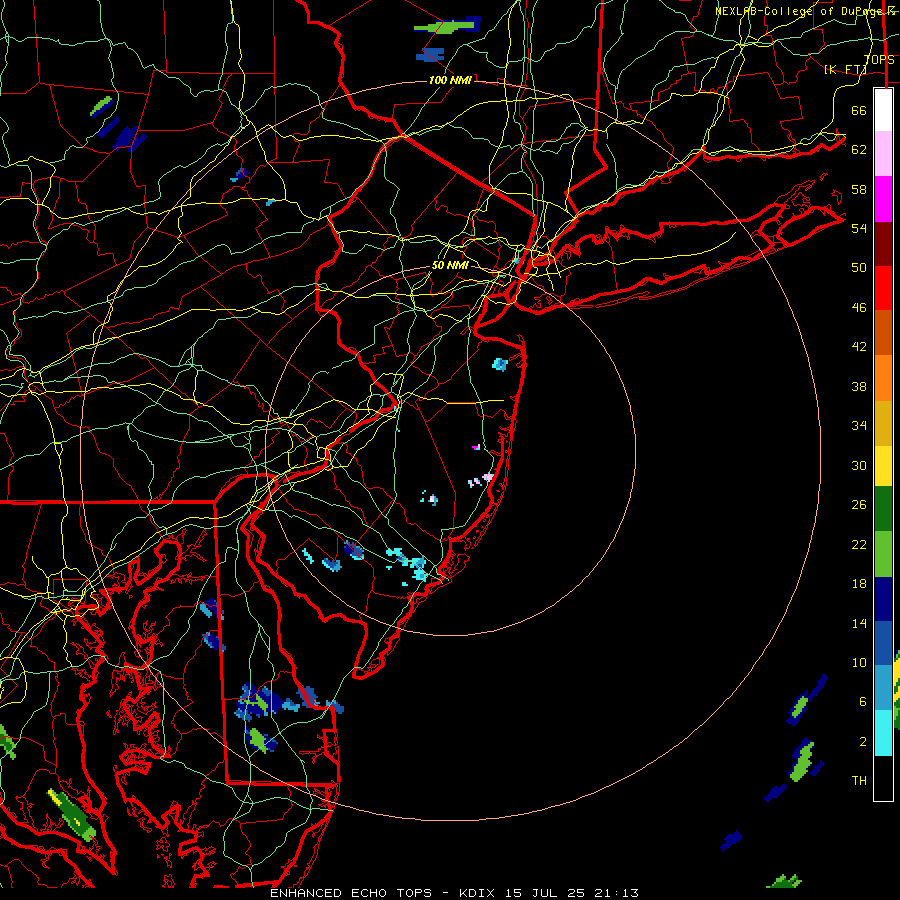Select the "22" scale value

coord(859,544)
